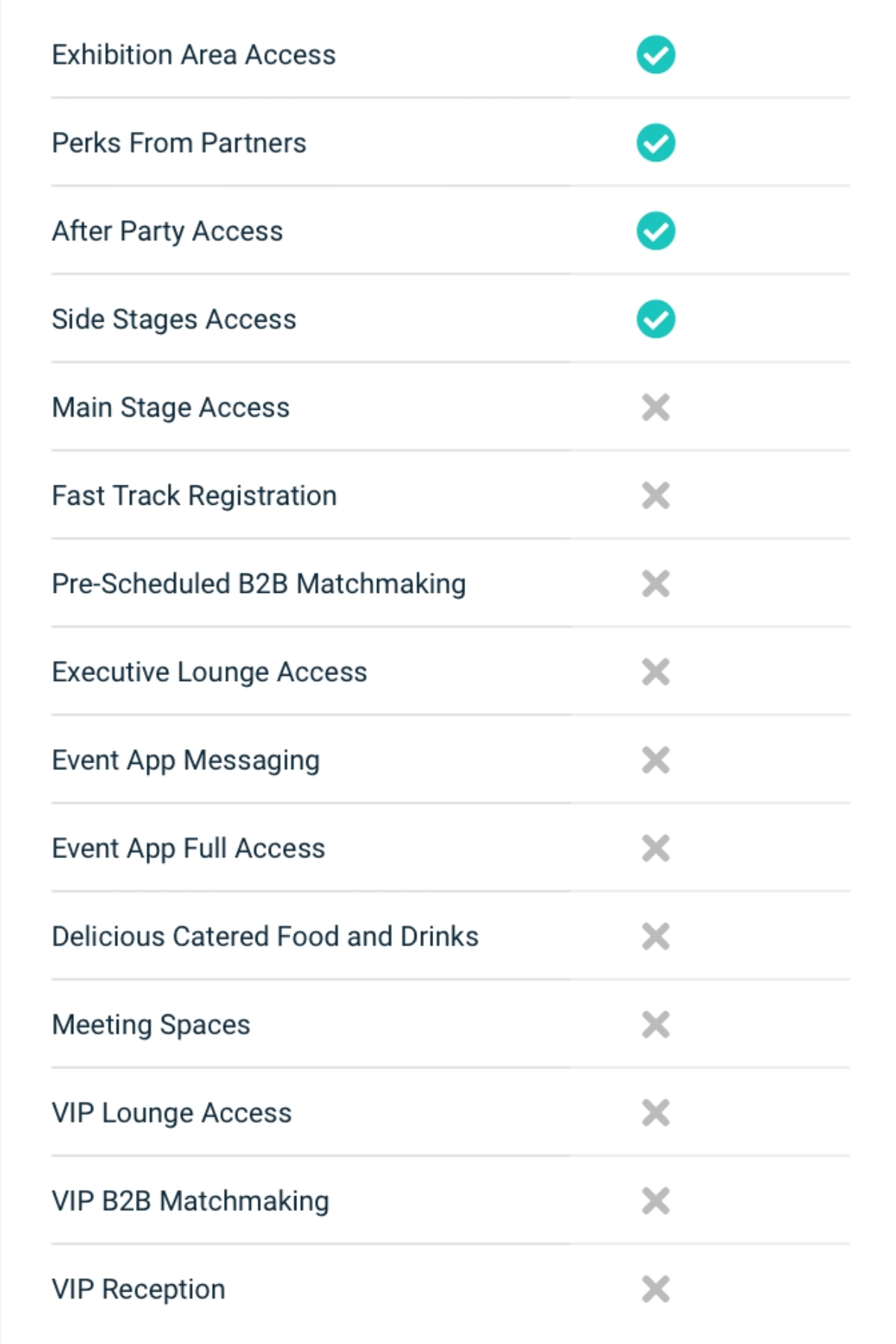Click the Side Stages Access checkmark icon
Viewport: 896px width, 1344px height.
tap(656, 320)
